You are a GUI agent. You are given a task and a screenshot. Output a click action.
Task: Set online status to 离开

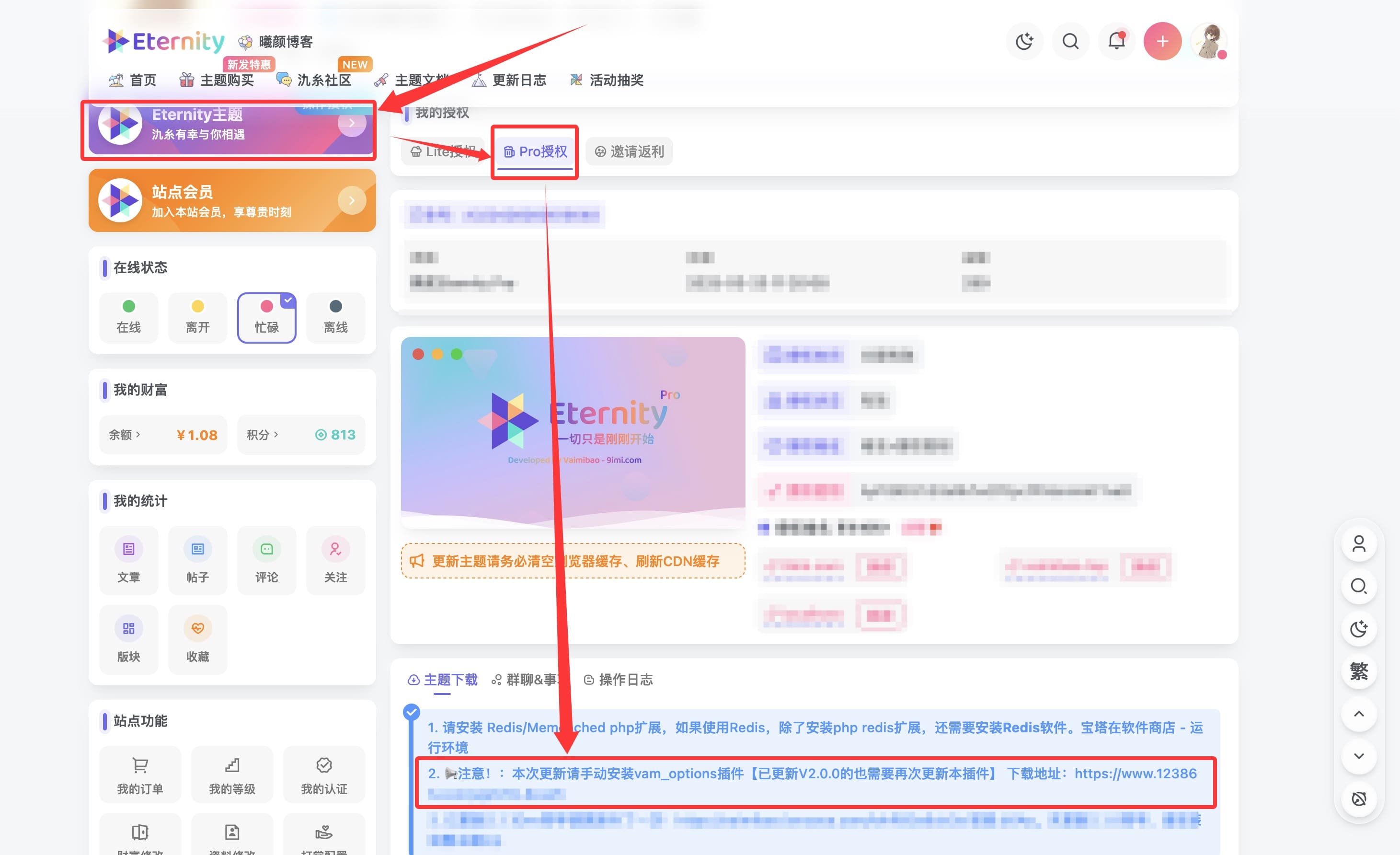[x=197, y=317]
